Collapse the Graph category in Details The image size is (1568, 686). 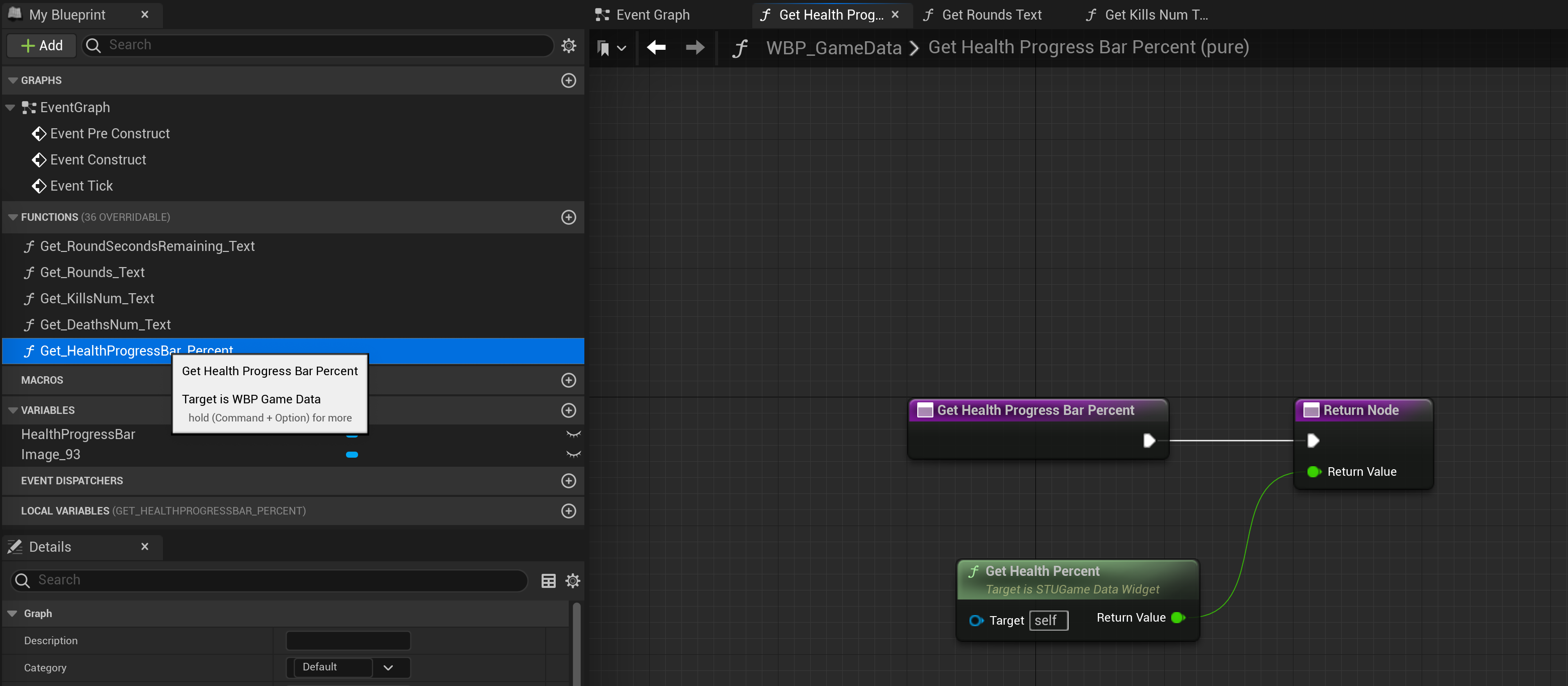(12, 614)
